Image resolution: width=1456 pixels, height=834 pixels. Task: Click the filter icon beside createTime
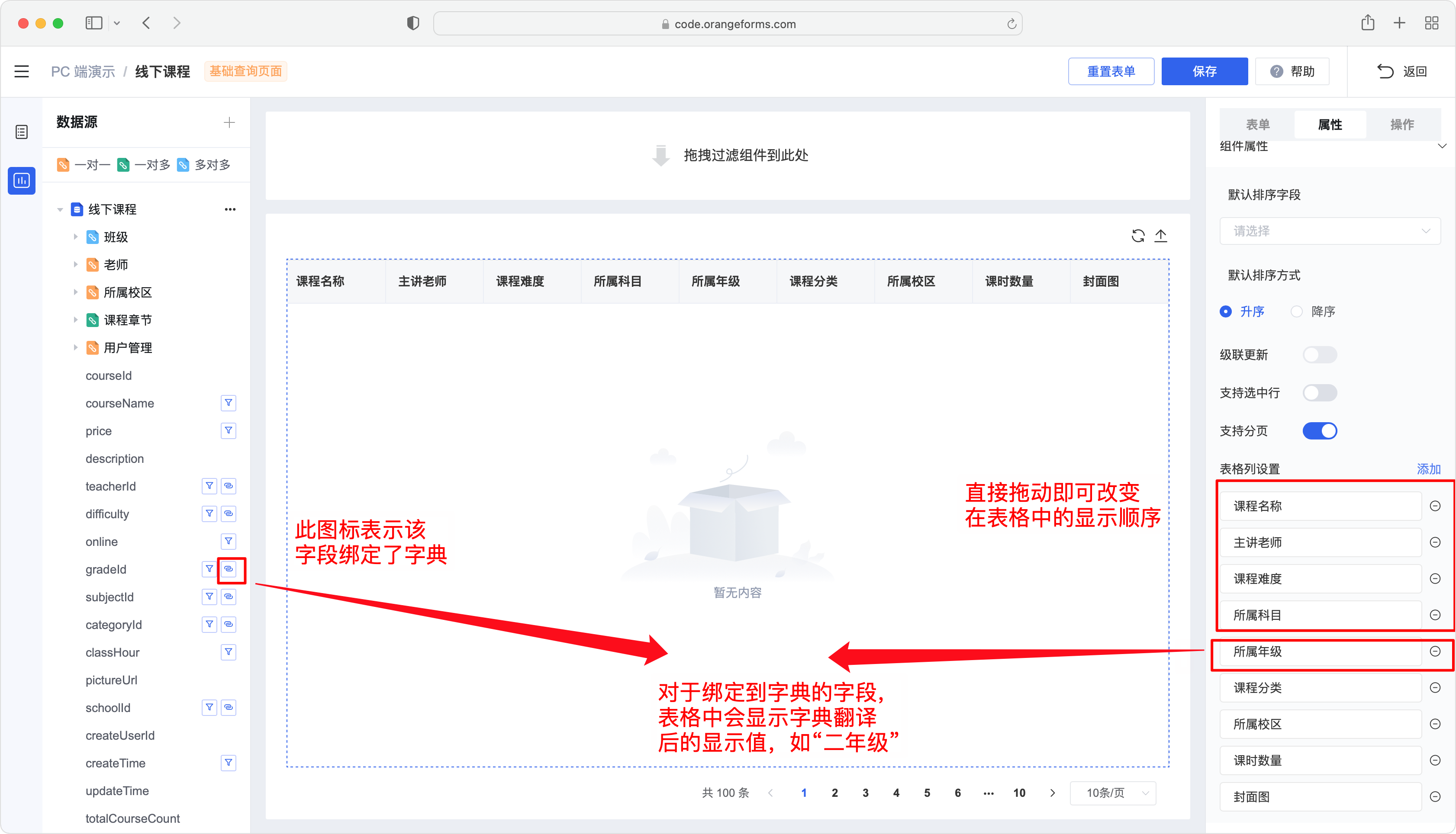click(229, 763)
